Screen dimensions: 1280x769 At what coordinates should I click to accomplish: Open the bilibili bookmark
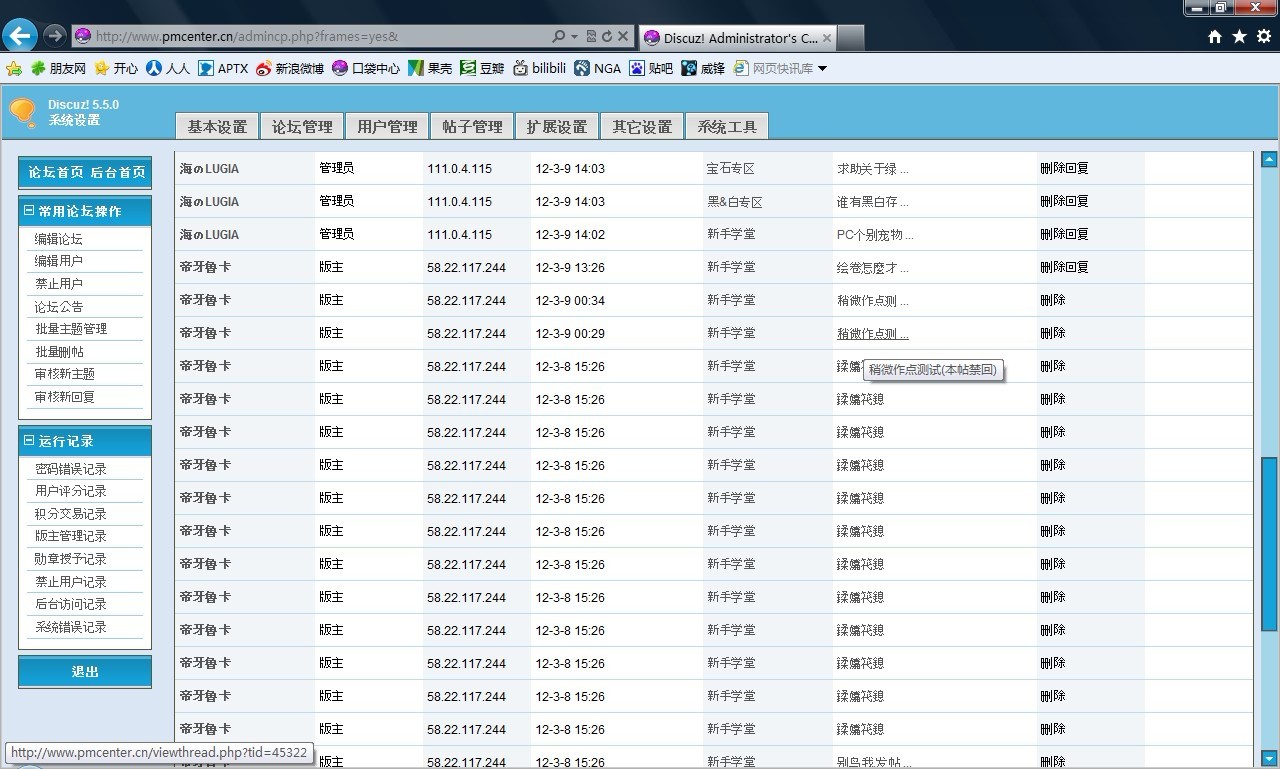tap(539, 68)
